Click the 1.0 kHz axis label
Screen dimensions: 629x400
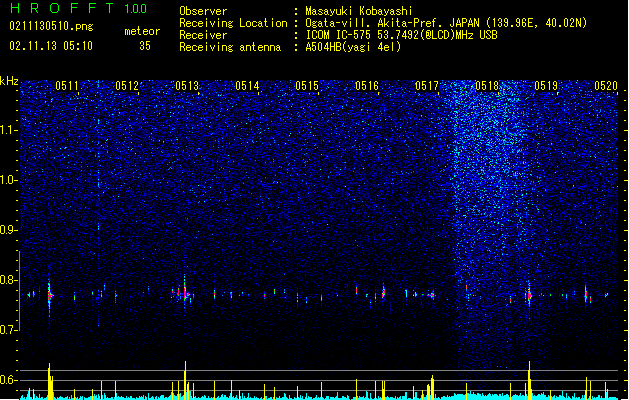pyautogui.click(x=9, y=180)
